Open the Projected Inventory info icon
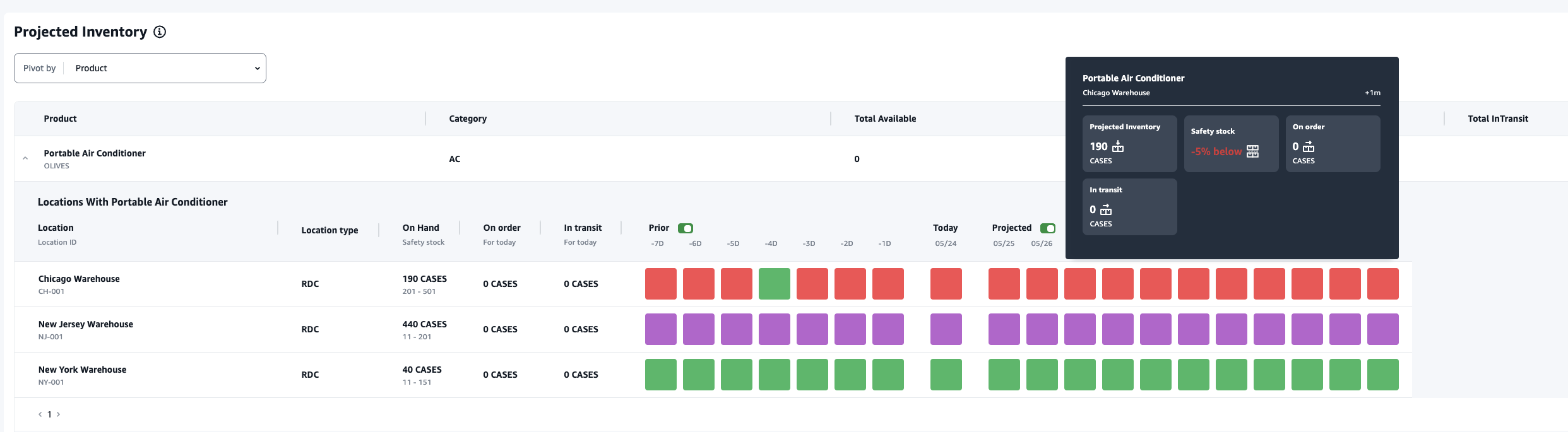Viewport: 1568px width, 432px height. coord(160,32)
